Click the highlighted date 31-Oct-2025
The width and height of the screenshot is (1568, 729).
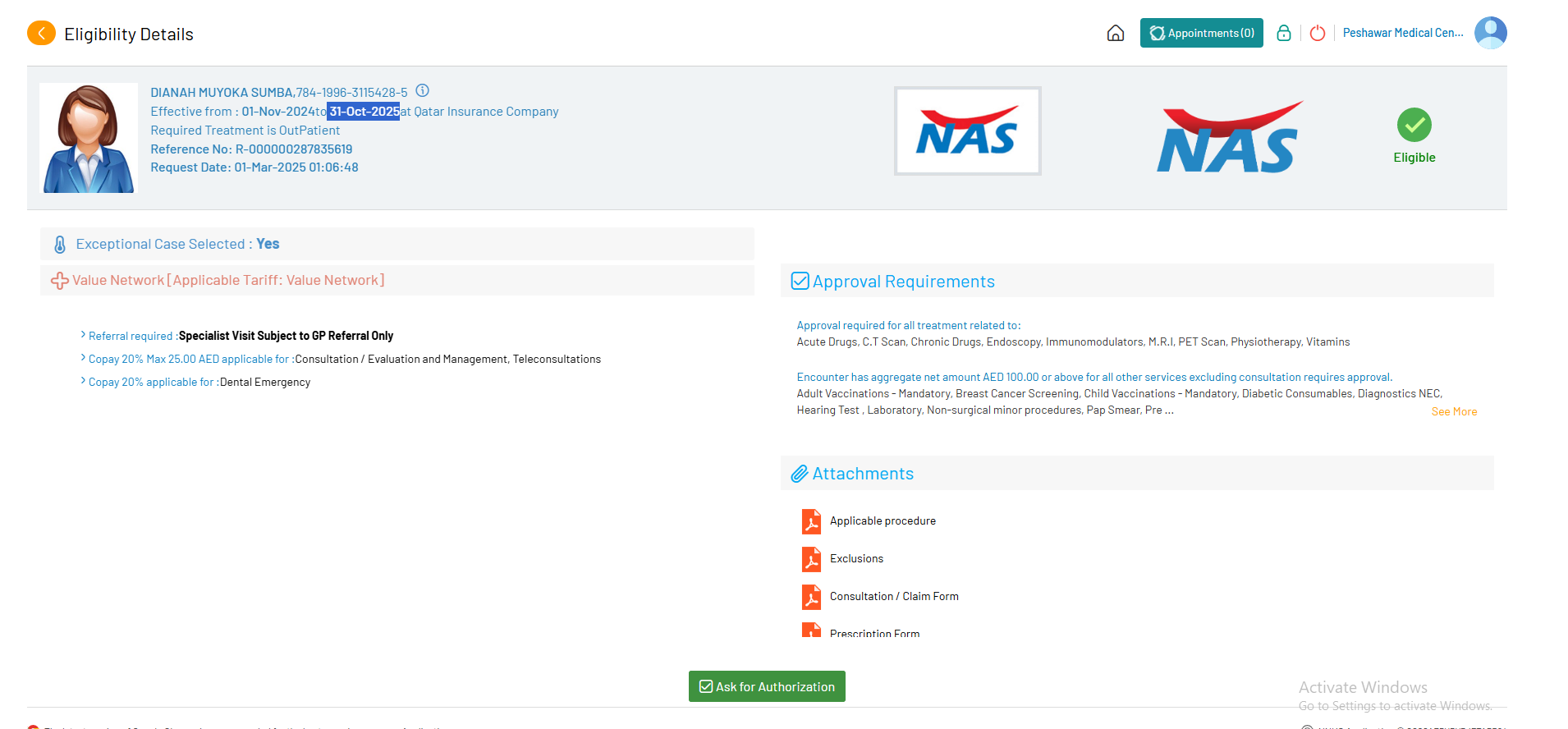click(x=364, y=111)
